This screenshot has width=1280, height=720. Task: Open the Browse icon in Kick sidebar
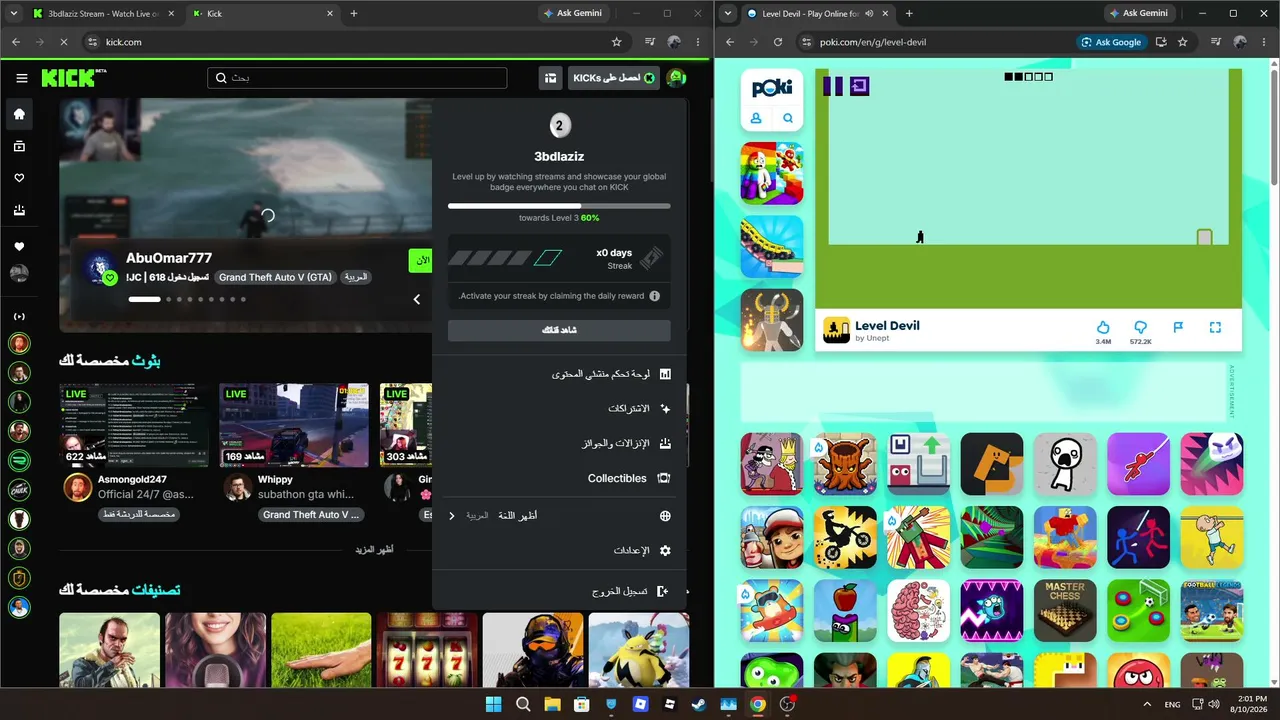pyautogui.click(x=19, y=146)
